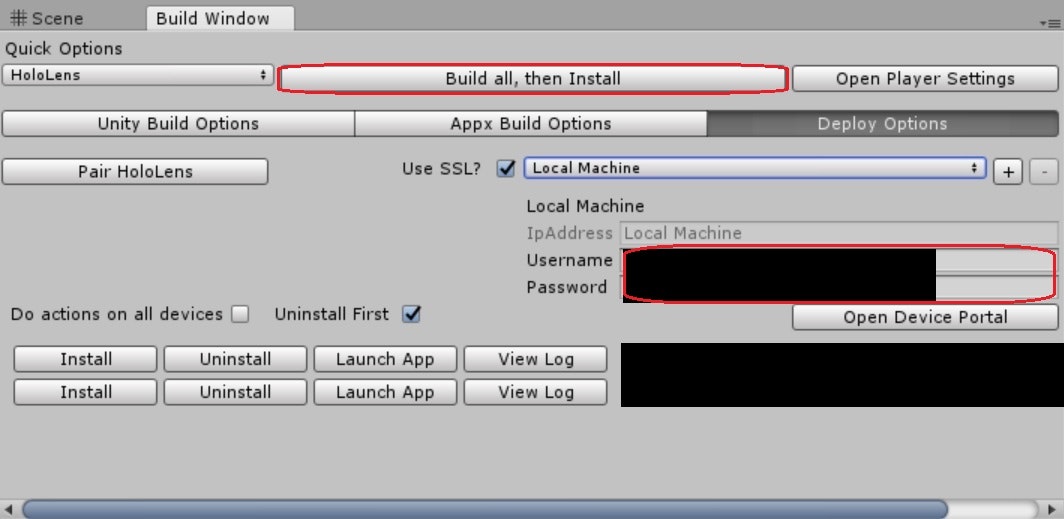Viewport: 1064px width, 519px height.
Task: Click Build all, then Install
Action: coord(533,79)
